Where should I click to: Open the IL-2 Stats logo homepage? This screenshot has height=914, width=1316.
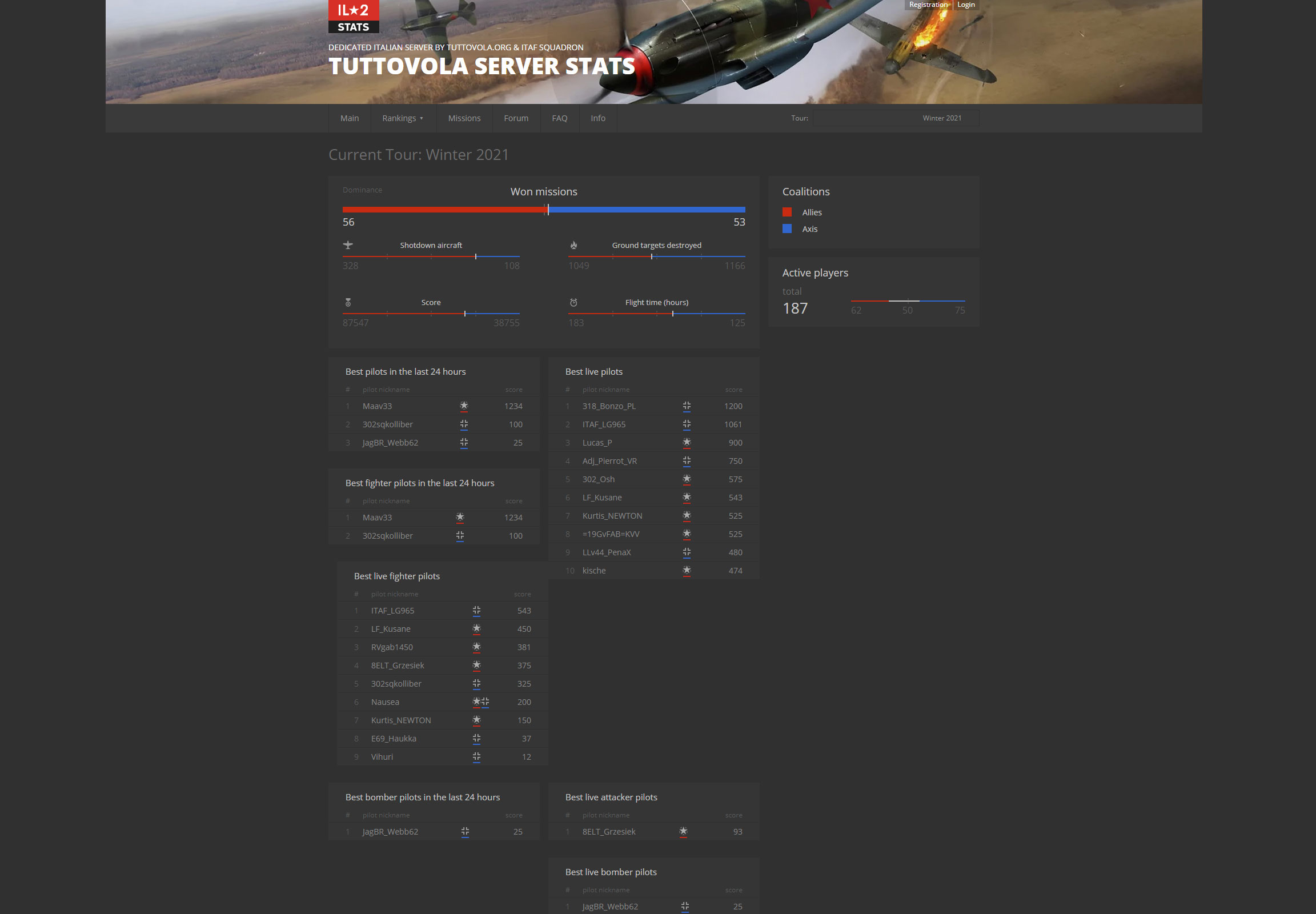(354, 16)
